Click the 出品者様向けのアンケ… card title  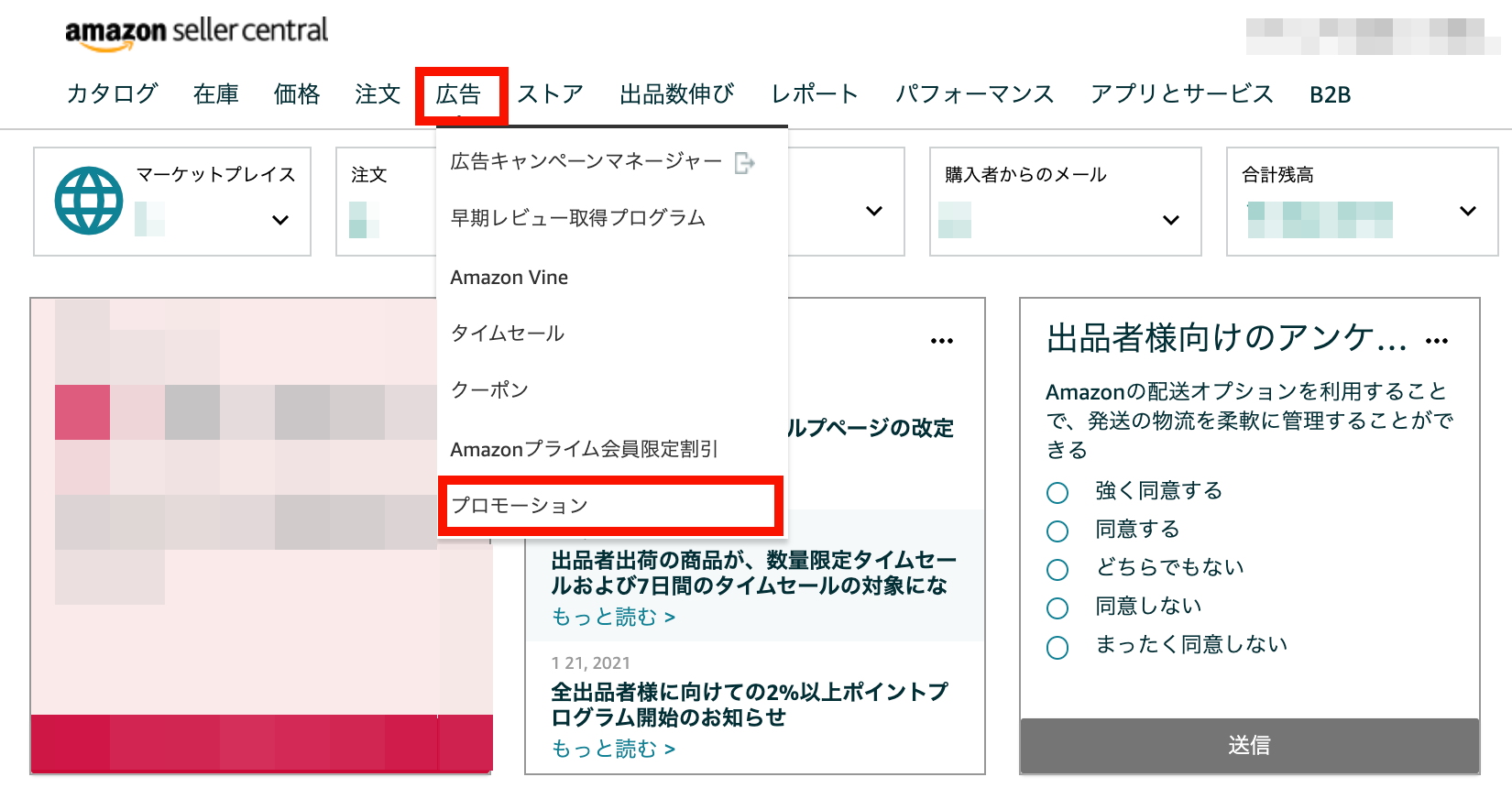[1227, 338]
